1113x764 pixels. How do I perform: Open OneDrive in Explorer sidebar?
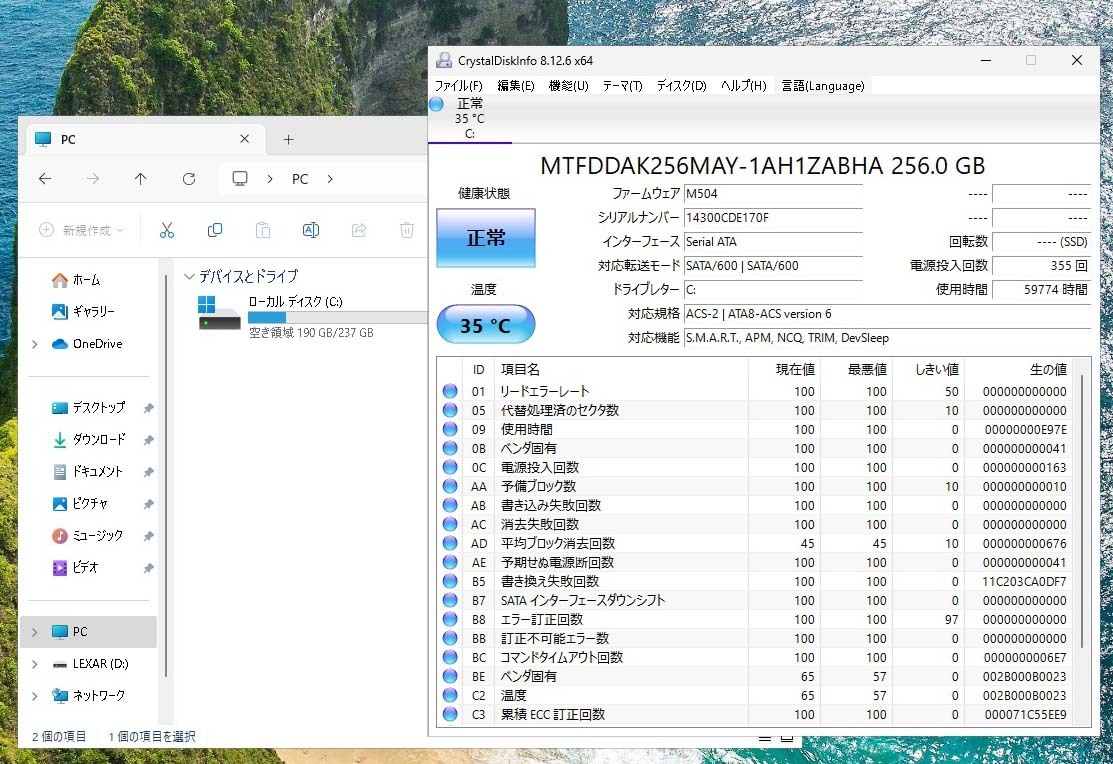point(87,344)
